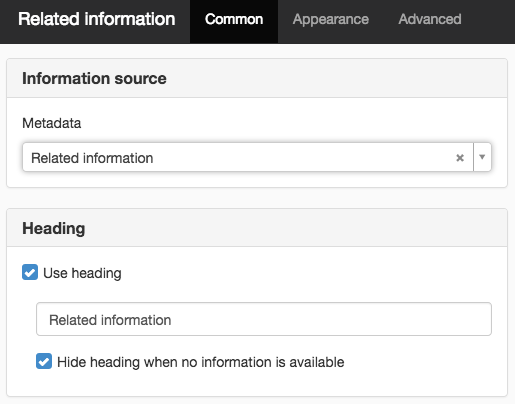The width and height of the screenshot is (515, 404).
Task: Click the Related information widget title
Action: [x=97, y=19]
